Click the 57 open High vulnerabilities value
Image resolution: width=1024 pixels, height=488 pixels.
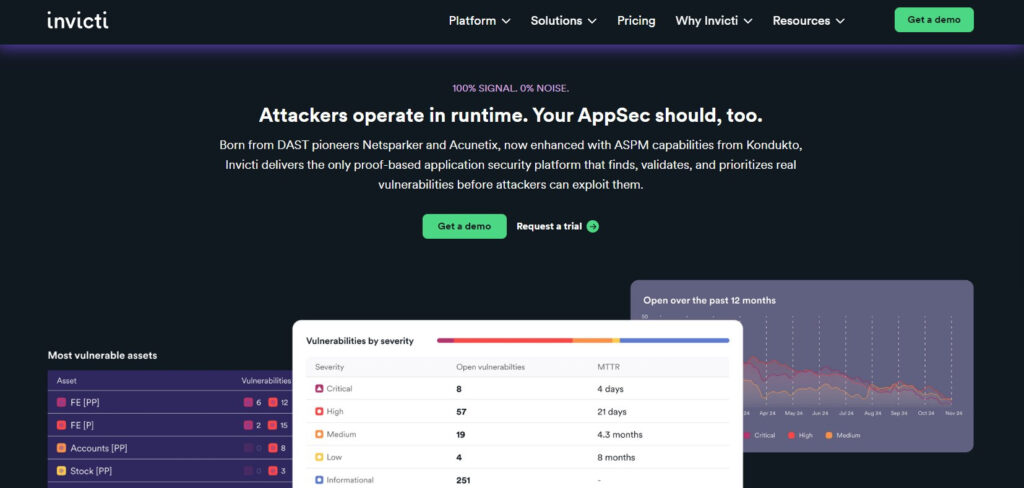point(461,412)
